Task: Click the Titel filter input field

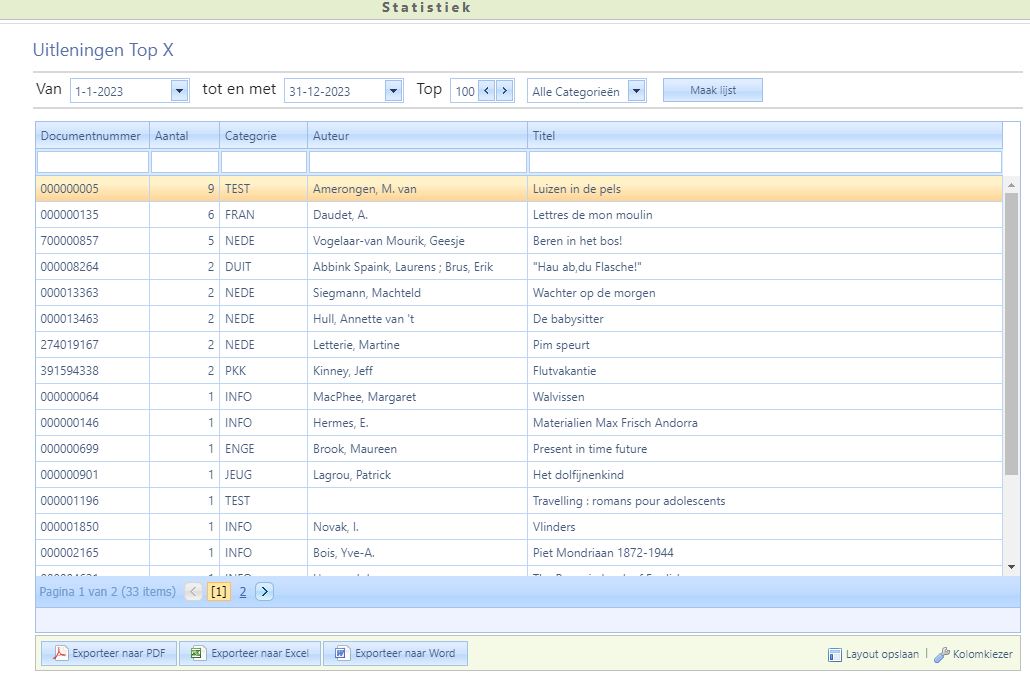Action: [x=764, y=162]
